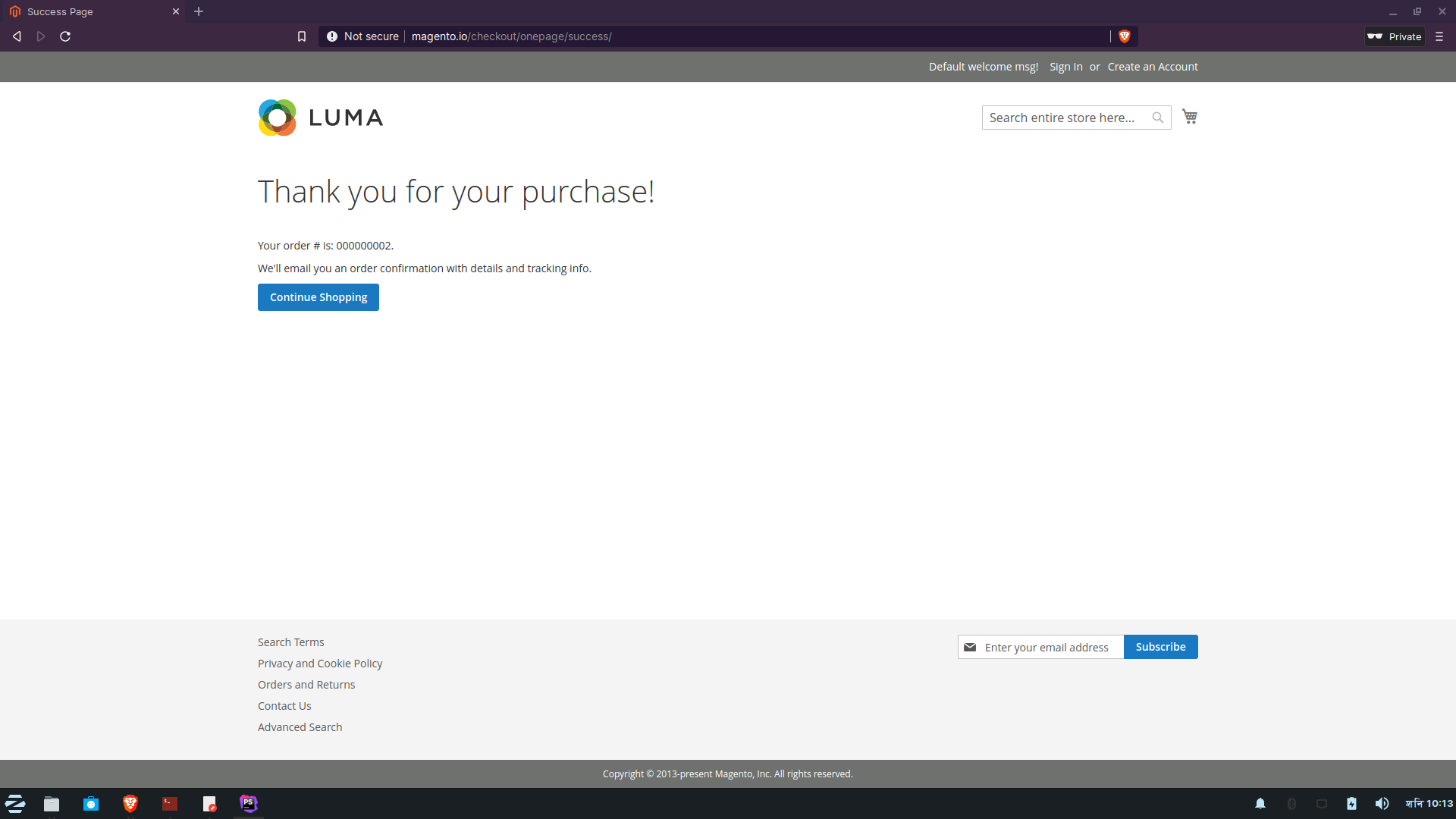1456x819 pixels.
Task: Click the search magnifier icon
Action: coord(1157,118)
